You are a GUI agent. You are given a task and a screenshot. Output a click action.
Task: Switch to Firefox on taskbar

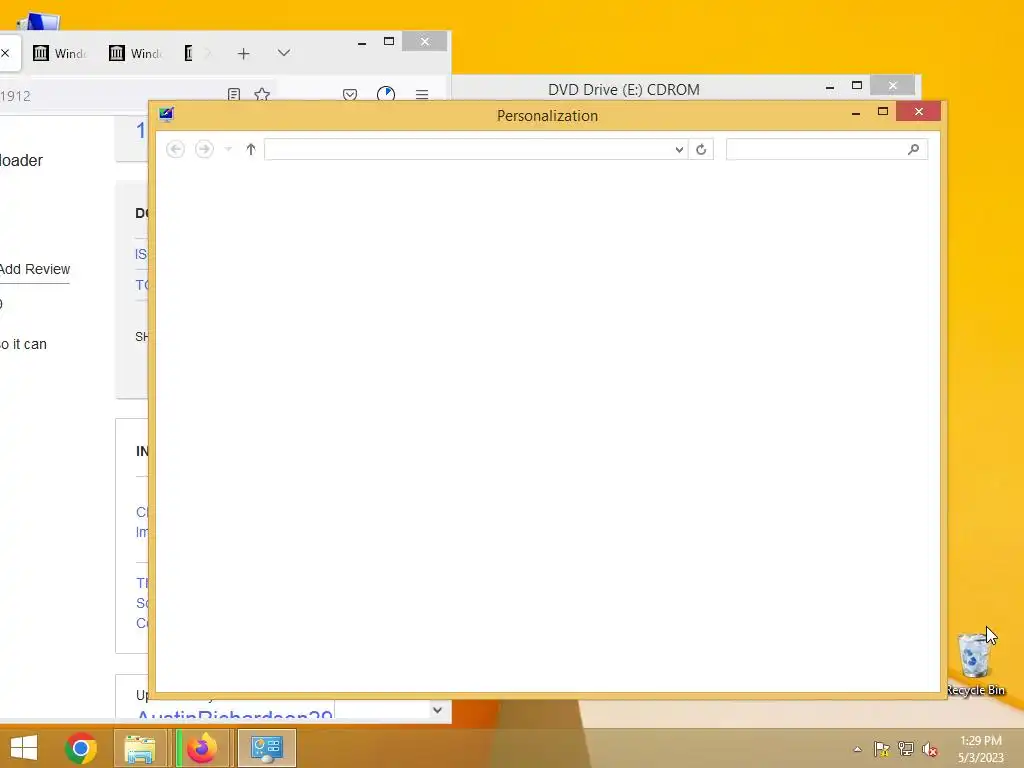click(x=201, y=748)
